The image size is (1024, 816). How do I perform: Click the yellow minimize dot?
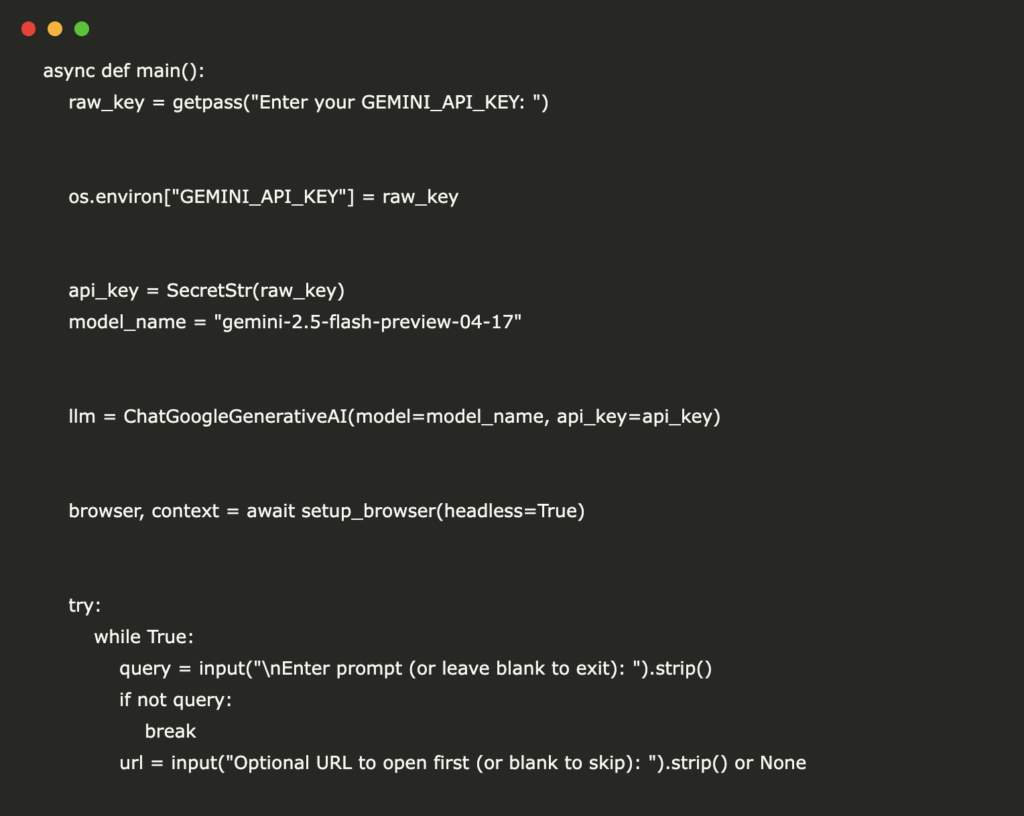coord(55,29)
